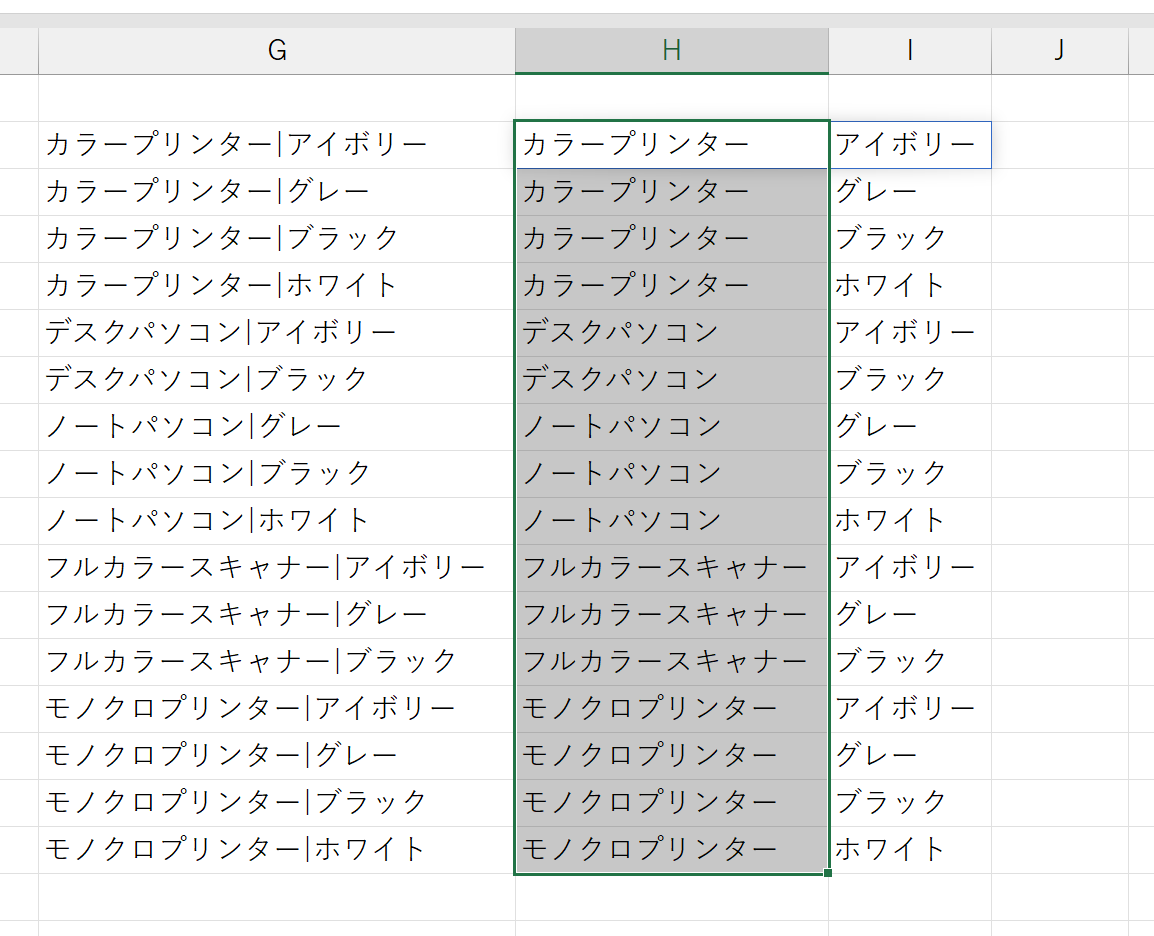Screen dimensions: 1154x936
Task: Select アイボリー in デスクパソコン|アイボリー row
Action: click(x=910, y=333)
